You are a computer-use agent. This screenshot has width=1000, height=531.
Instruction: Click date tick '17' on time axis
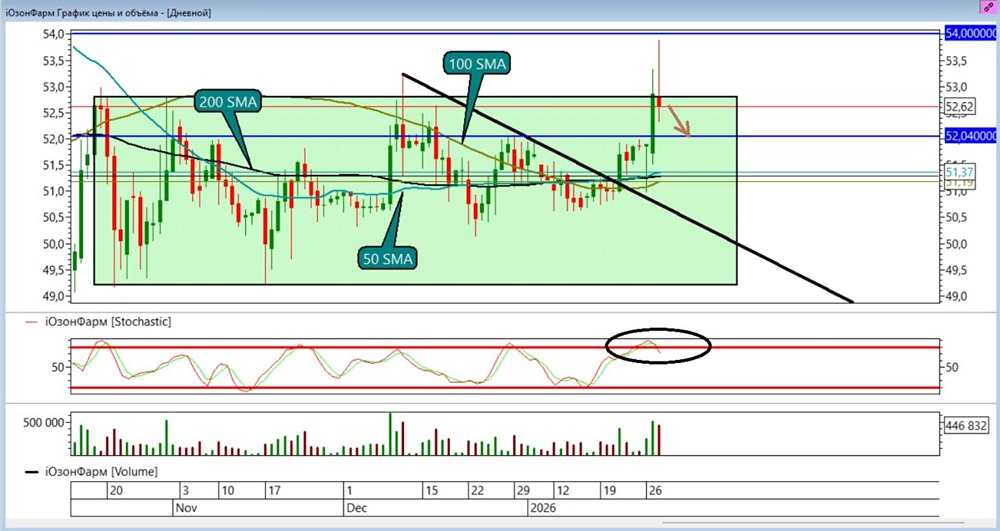[x=274, y=491]
